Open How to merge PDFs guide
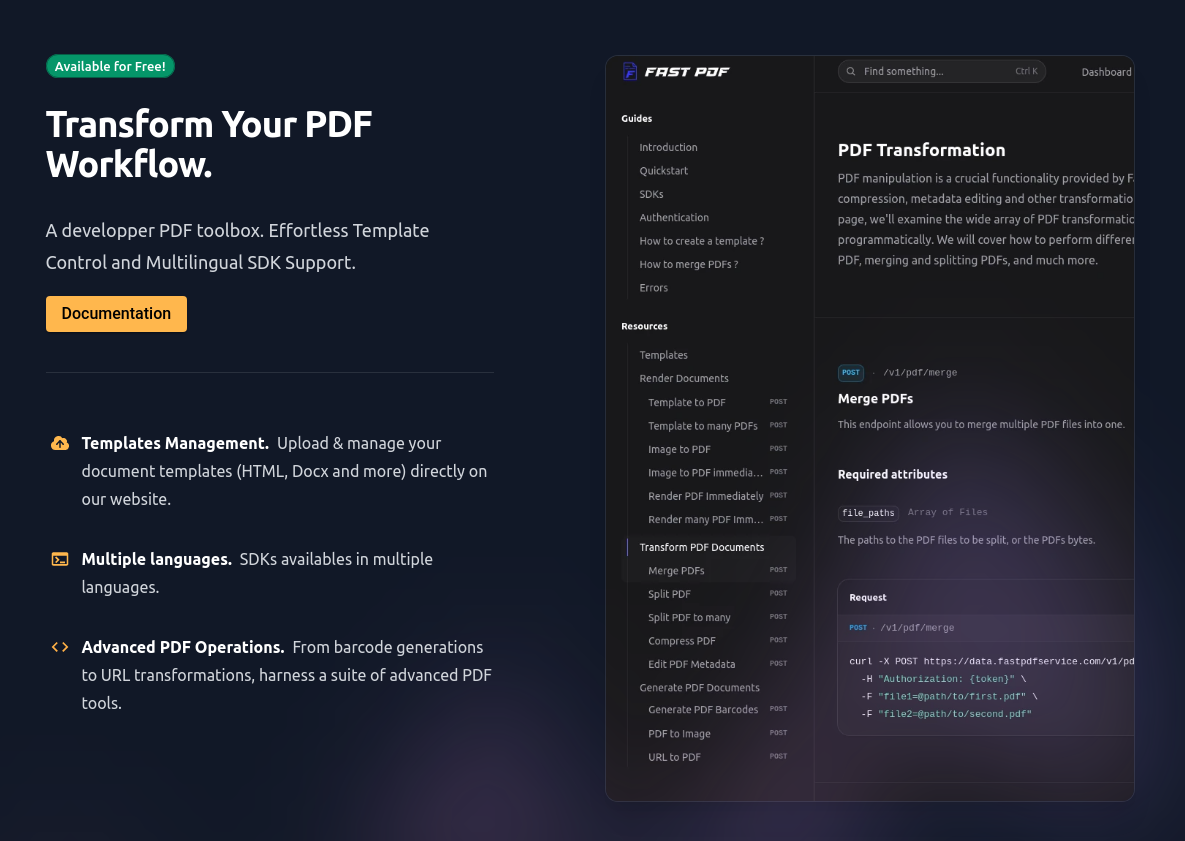This screenshot has width=1185, height=841. click(688, 264)
